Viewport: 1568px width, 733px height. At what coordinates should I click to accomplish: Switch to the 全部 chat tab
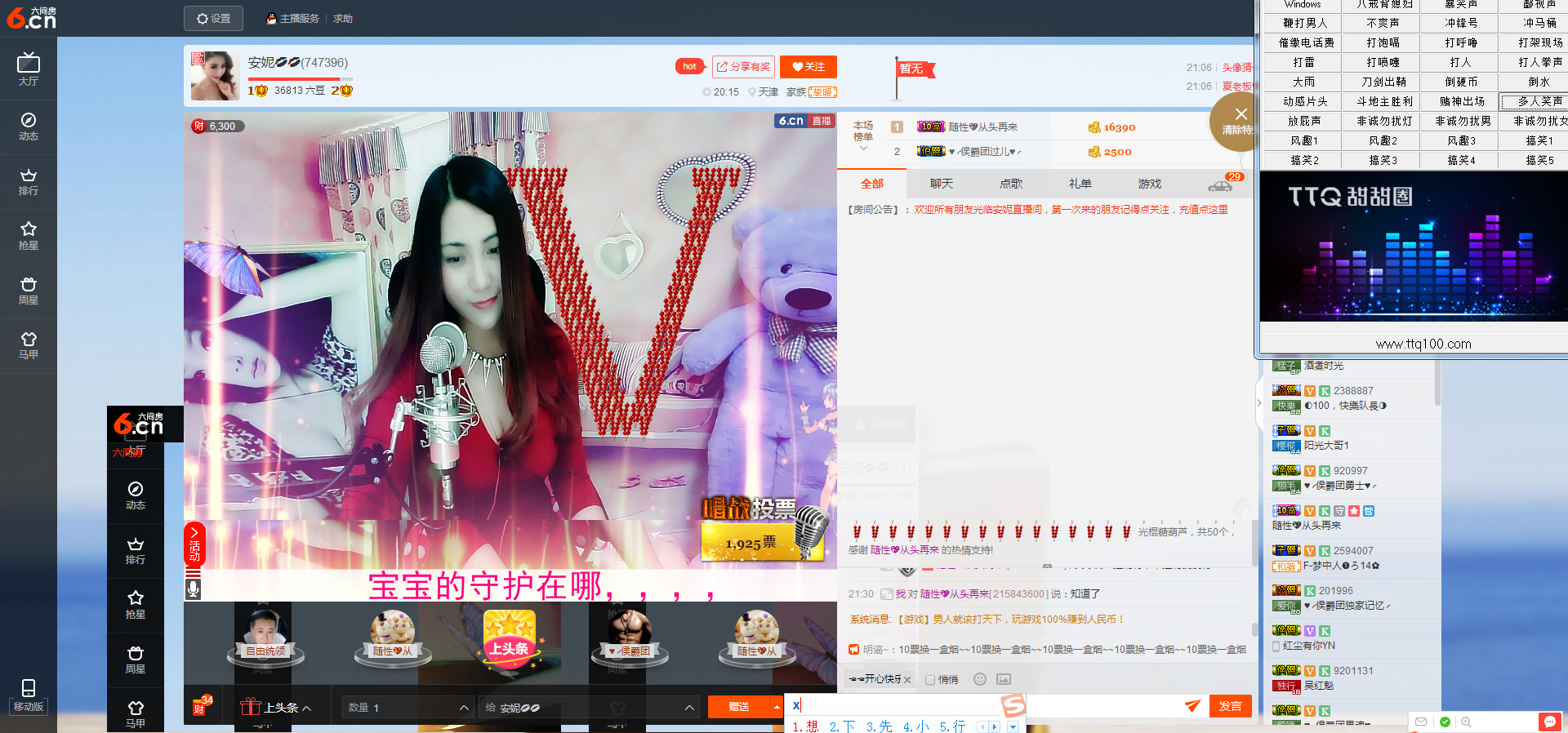tap(872, 184)
